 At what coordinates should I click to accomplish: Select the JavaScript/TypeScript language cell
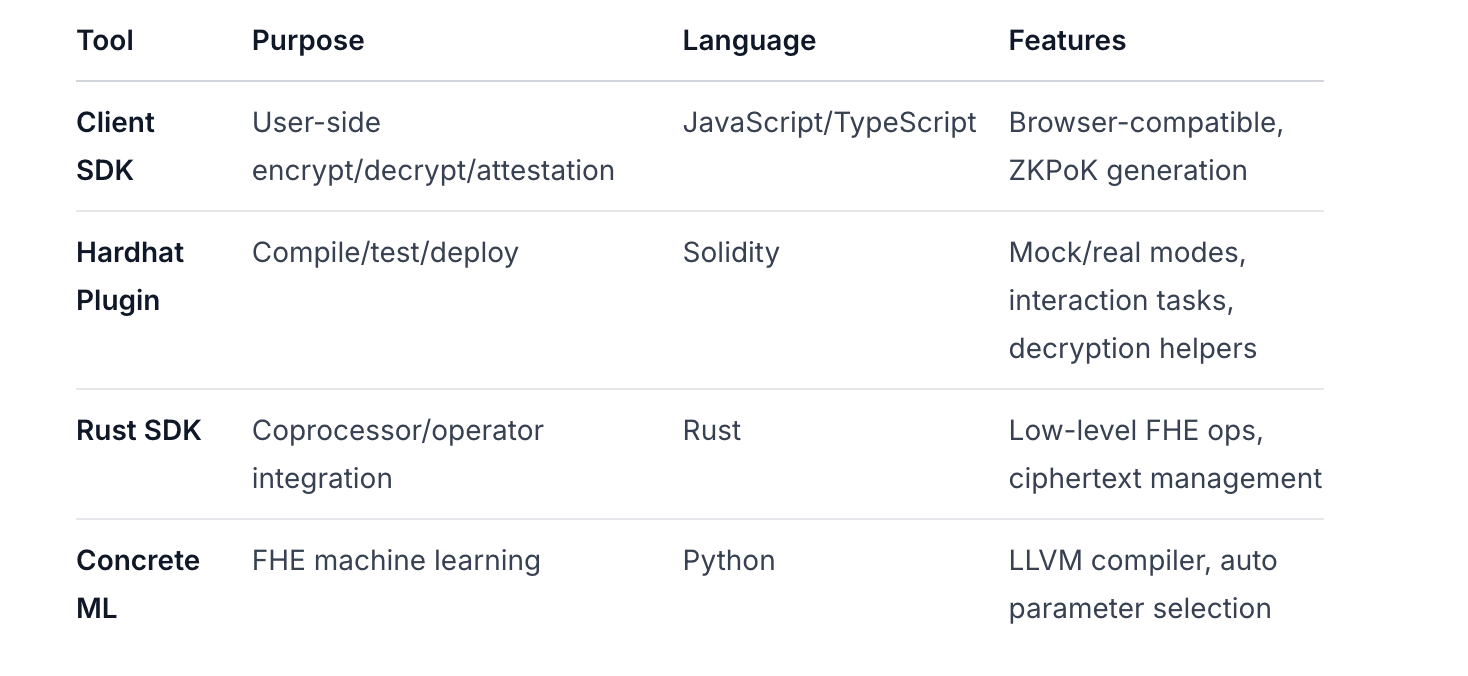click(829, 122)
